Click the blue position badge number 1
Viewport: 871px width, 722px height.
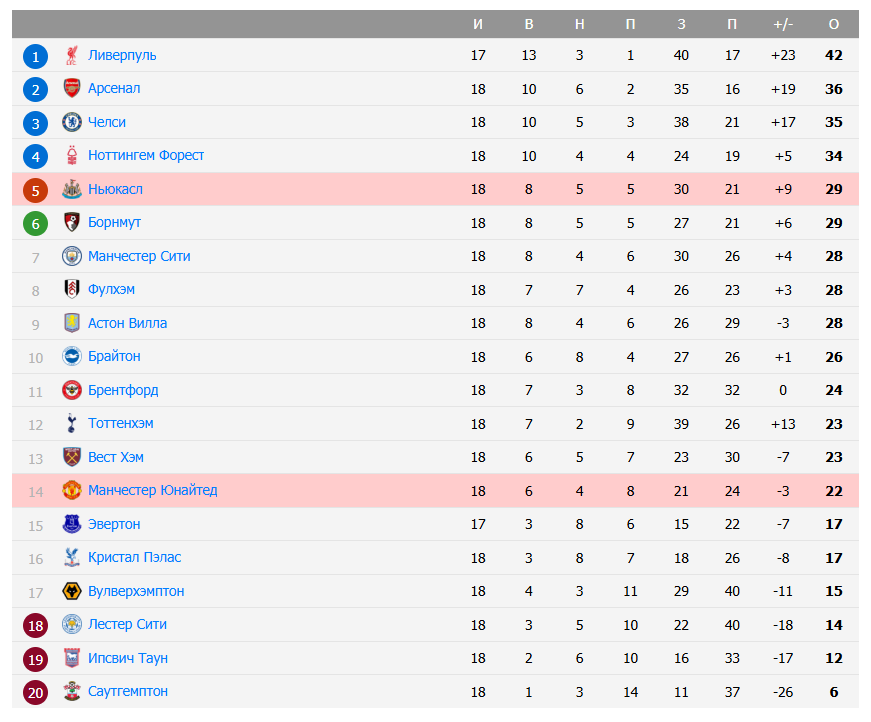point(36,57)
